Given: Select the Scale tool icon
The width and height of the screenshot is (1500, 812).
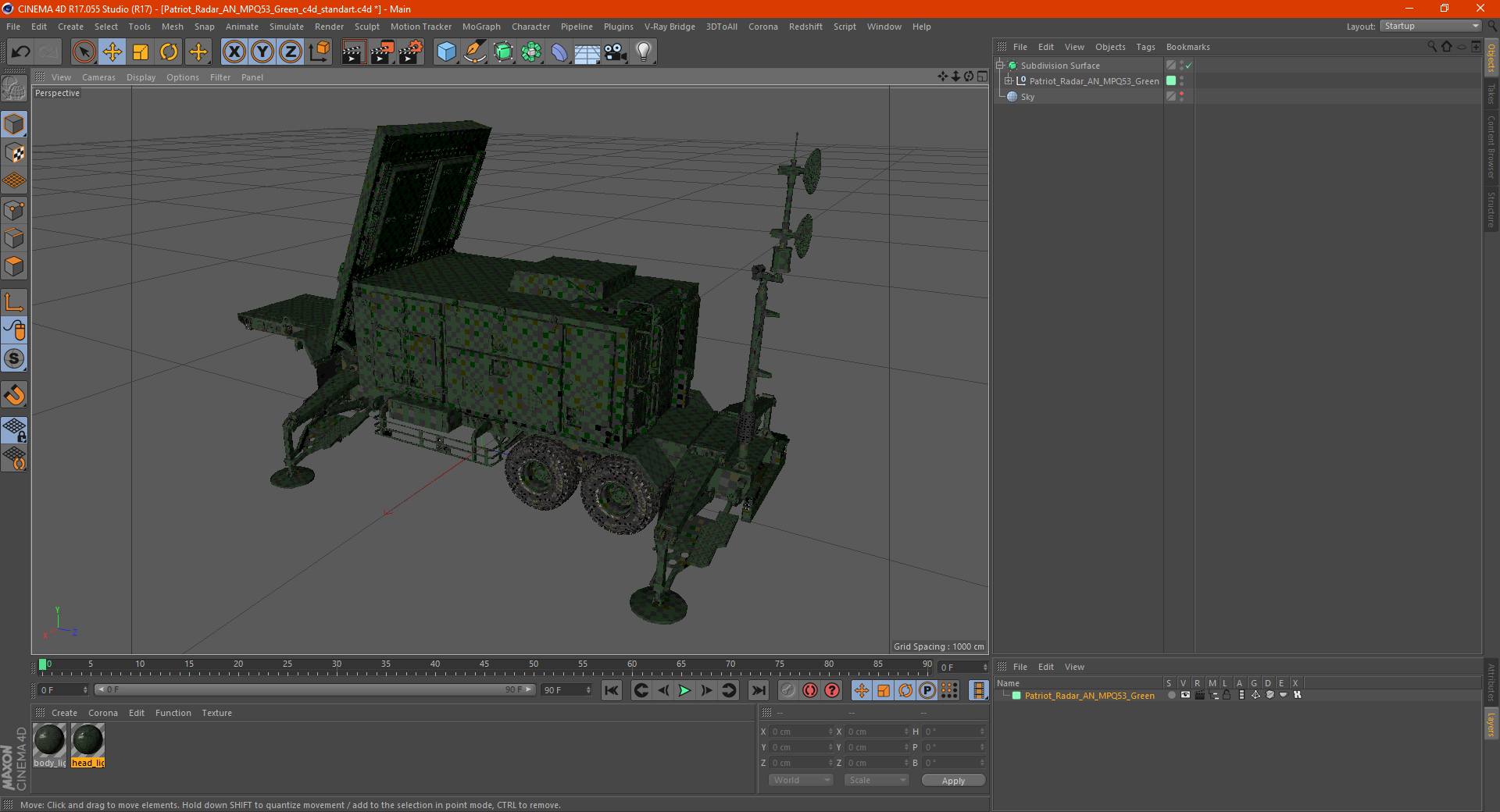Looking at the screenshot, I should (x=141, y=52).
